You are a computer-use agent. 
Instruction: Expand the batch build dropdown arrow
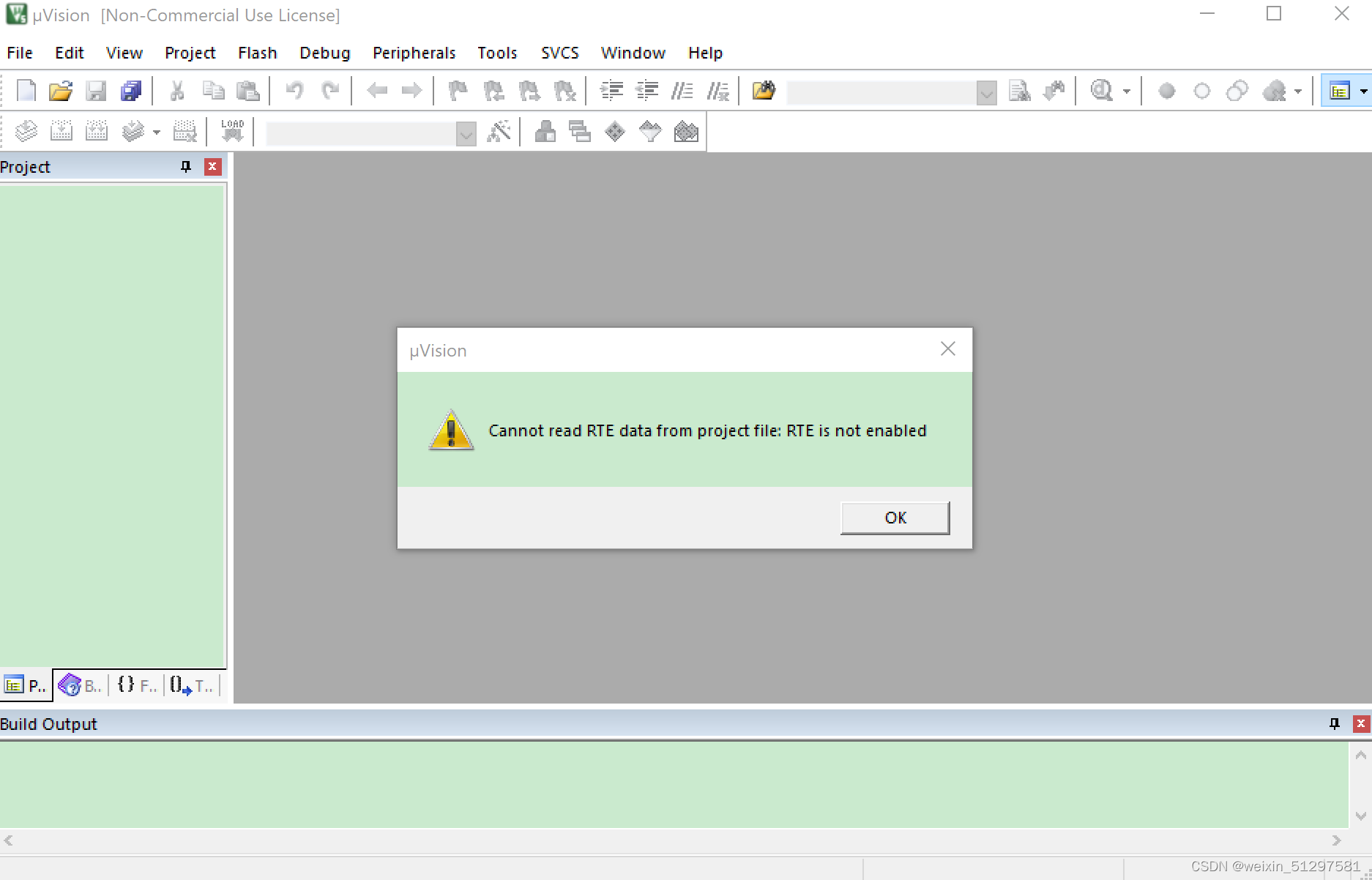[157, 133]
